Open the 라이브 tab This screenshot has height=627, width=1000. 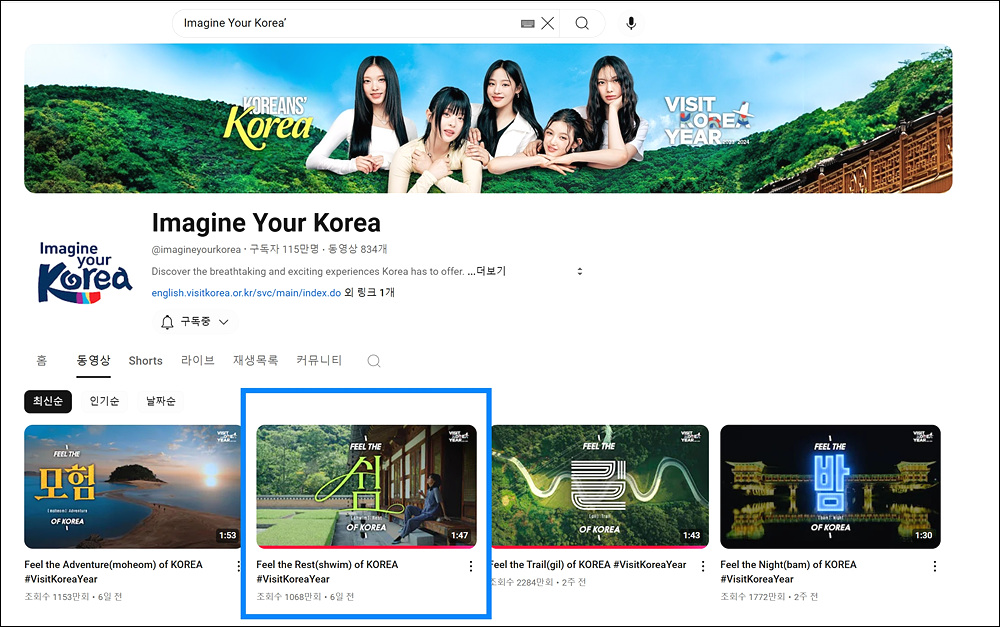[x=197, y=360]
